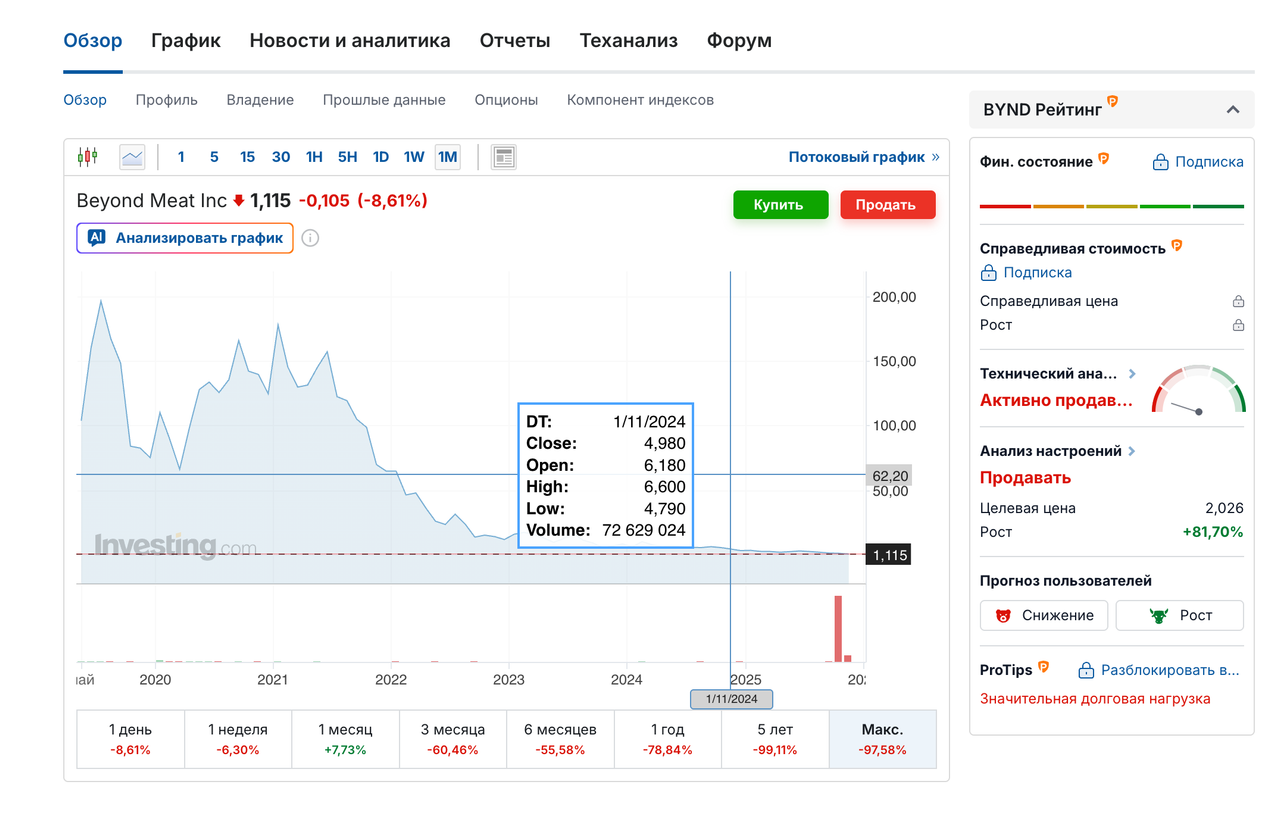
Task: Open the Форум tab
Action: [x=739, y=41]
